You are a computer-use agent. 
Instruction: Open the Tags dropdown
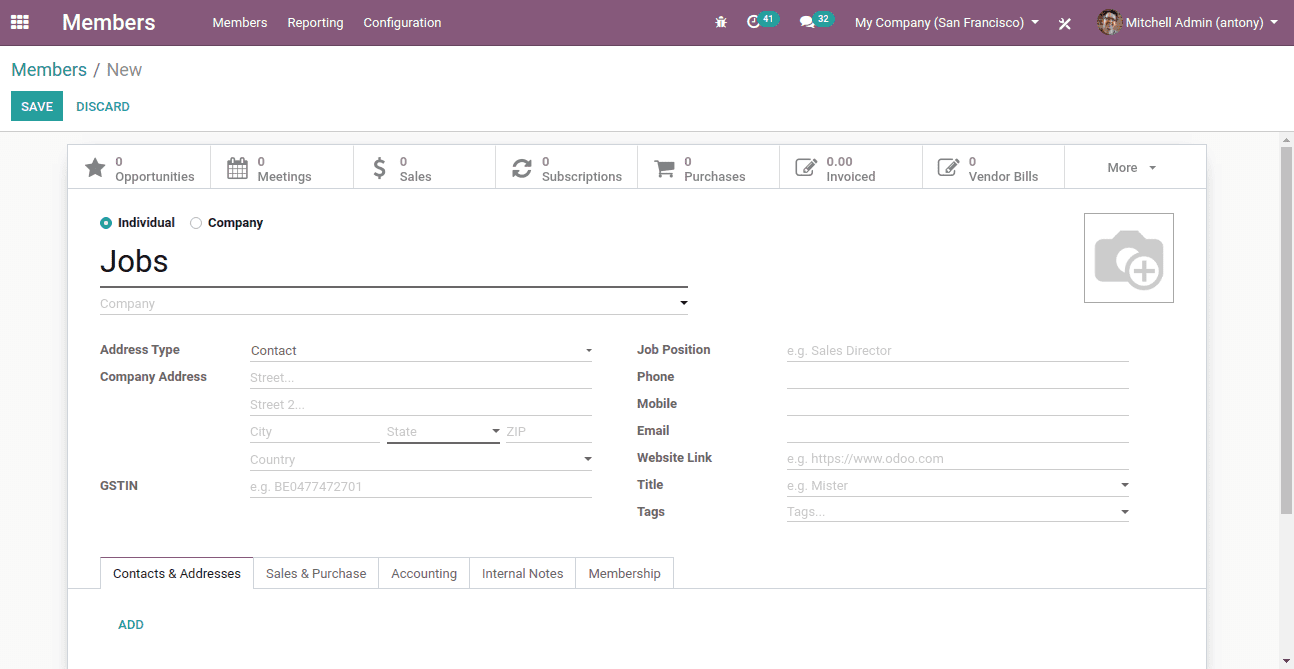(958, 512)
